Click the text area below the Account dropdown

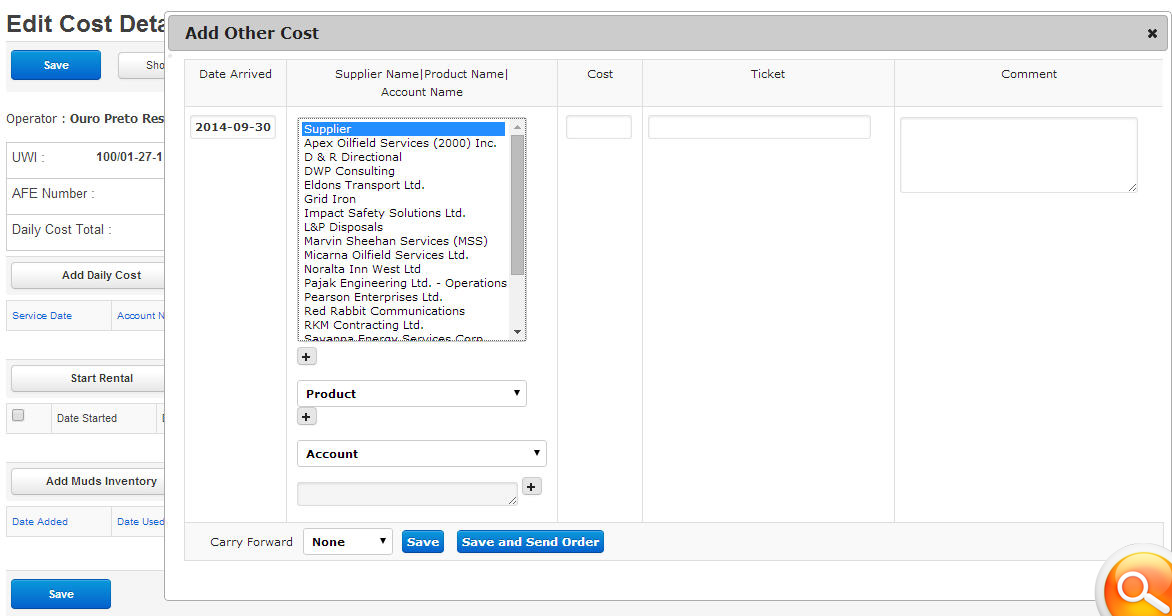(x=407, y=493)
